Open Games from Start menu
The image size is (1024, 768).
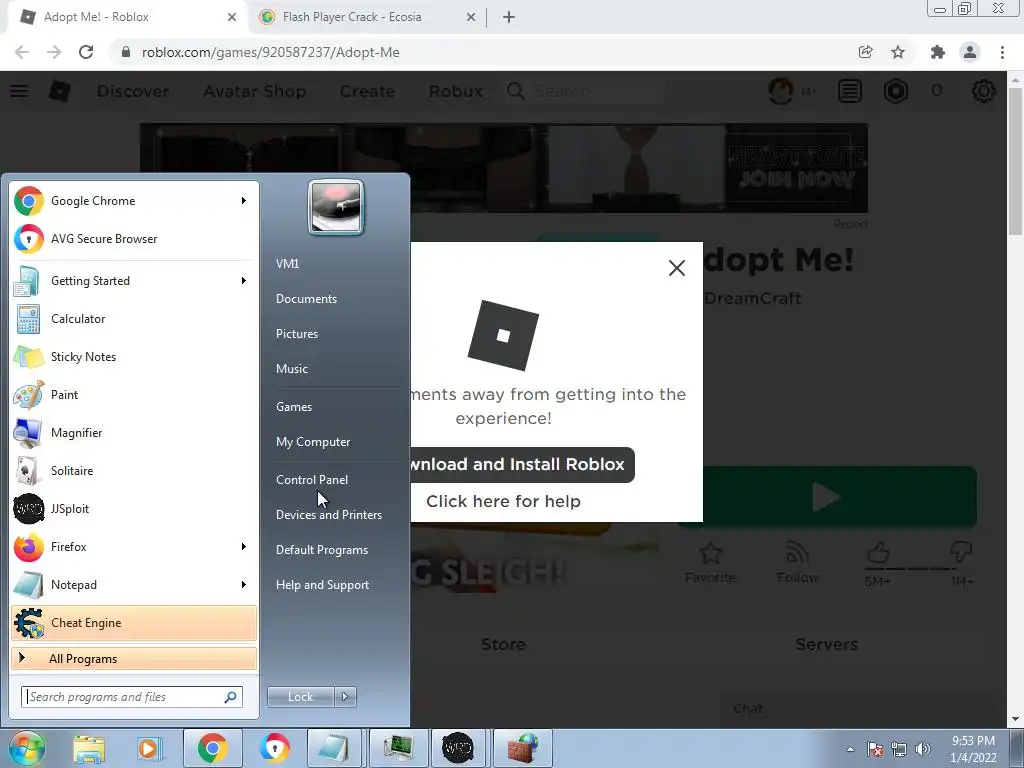pos(294,406)
